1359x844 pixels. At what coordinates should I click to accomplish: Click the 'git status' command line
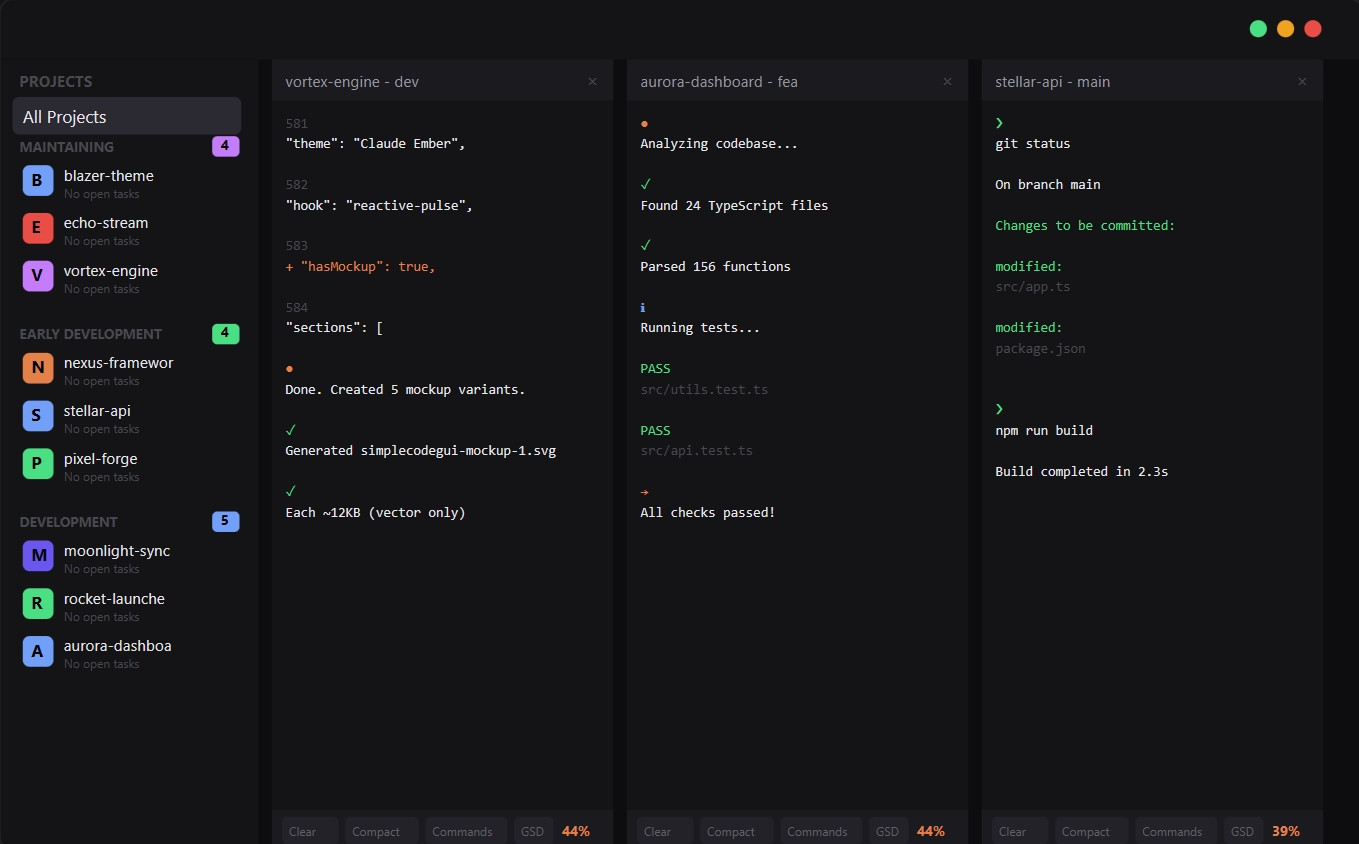[x=1032, y=143]
